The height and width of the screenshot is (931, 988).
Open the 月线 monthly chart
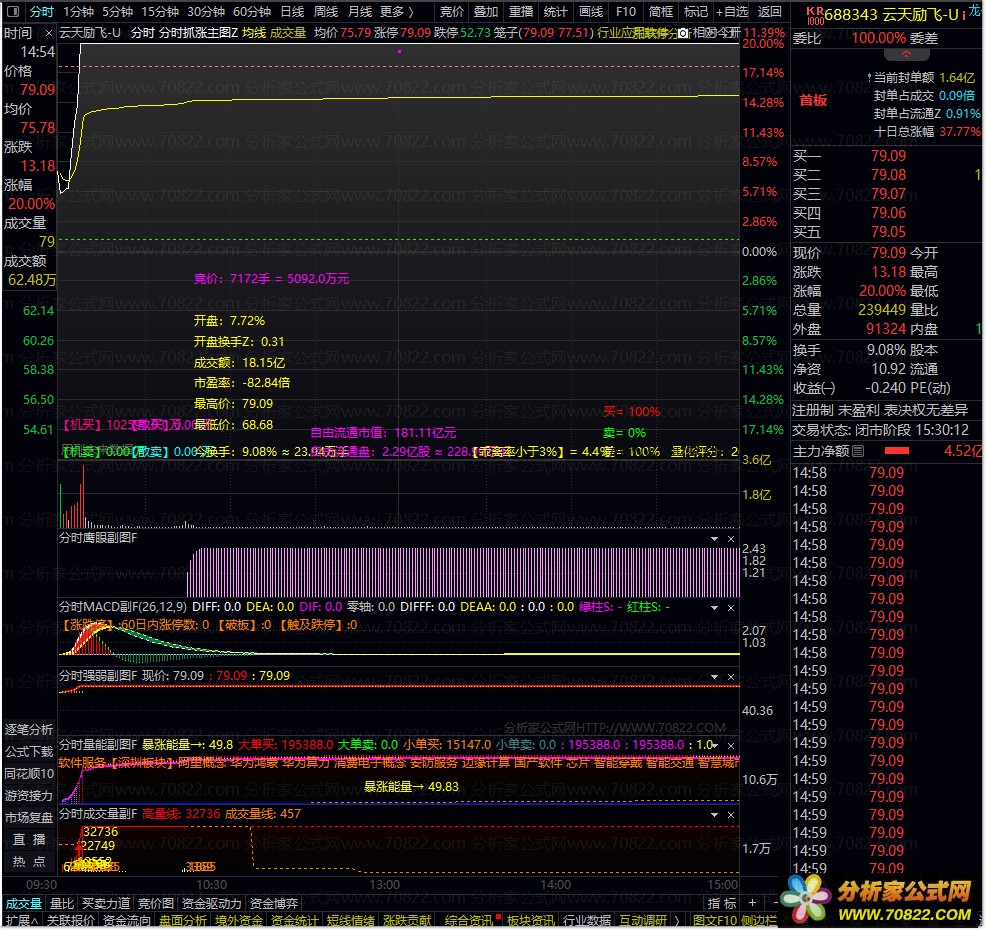pos(361,11)
